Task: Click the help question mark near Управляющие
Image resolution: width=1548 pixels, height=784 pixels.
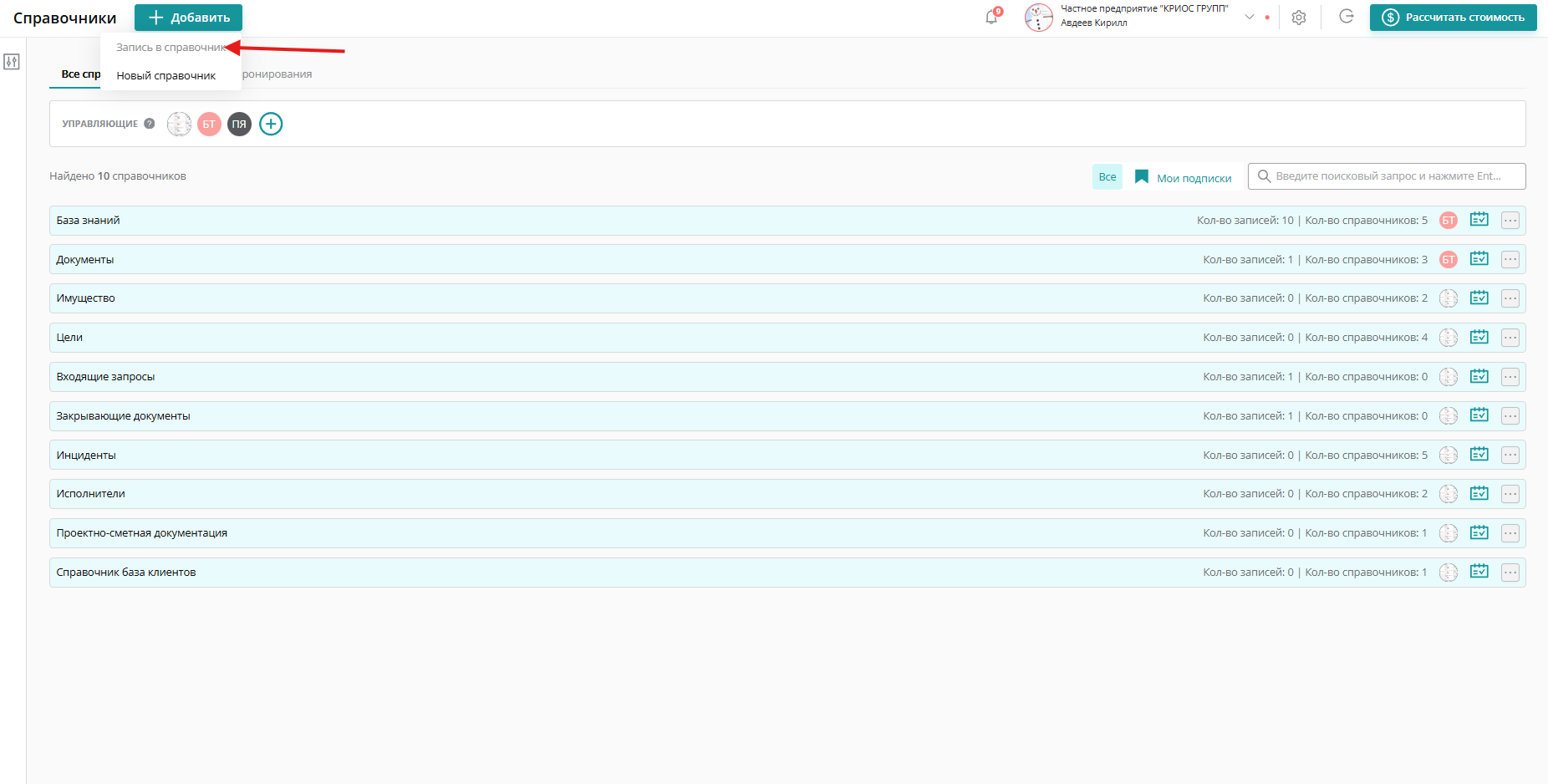Action: [x=150, y=124]
